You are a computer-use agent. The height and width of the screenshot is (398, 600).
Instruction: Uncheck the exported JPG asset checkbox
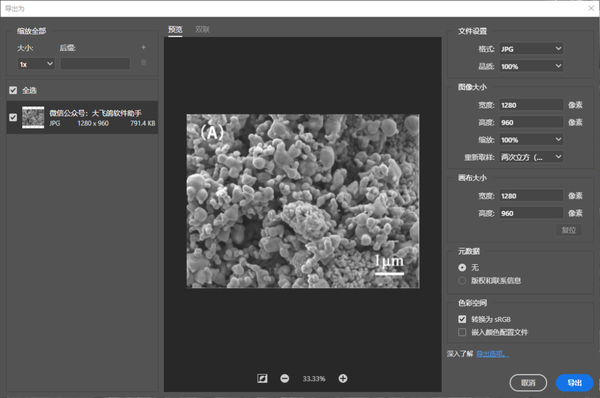click(x=13, y=117)
